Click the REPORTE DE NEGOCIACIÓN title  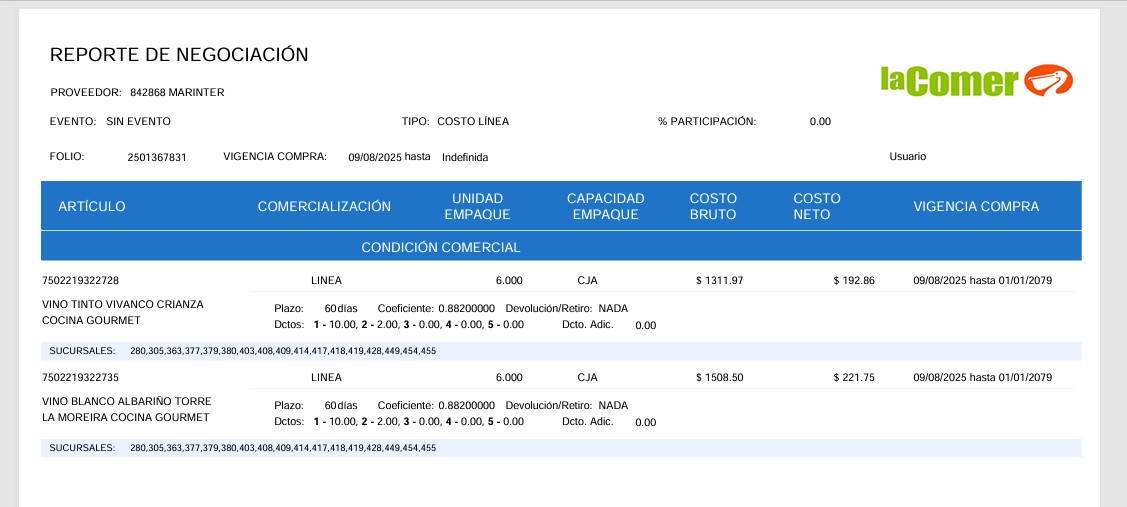point(179,55)
